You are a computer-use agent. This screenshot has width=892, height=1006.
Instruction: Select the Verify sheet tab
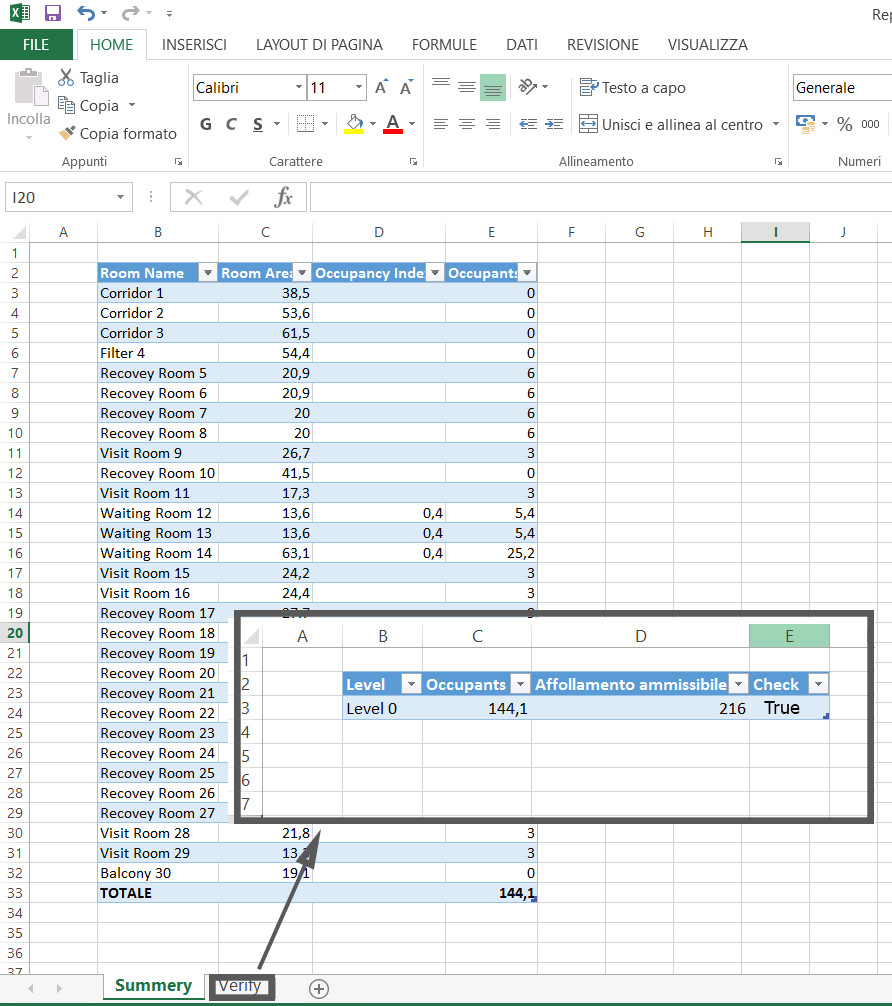point(241,986)
